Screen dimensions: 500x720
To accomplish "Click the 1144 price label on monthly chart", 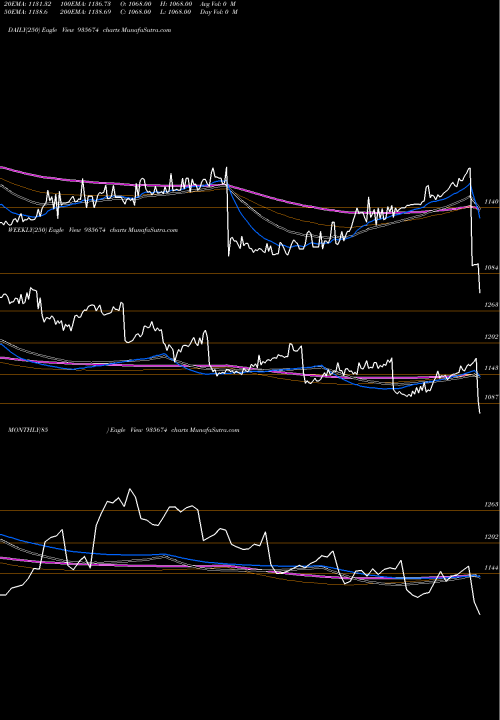I will click(x=492, y=568).
